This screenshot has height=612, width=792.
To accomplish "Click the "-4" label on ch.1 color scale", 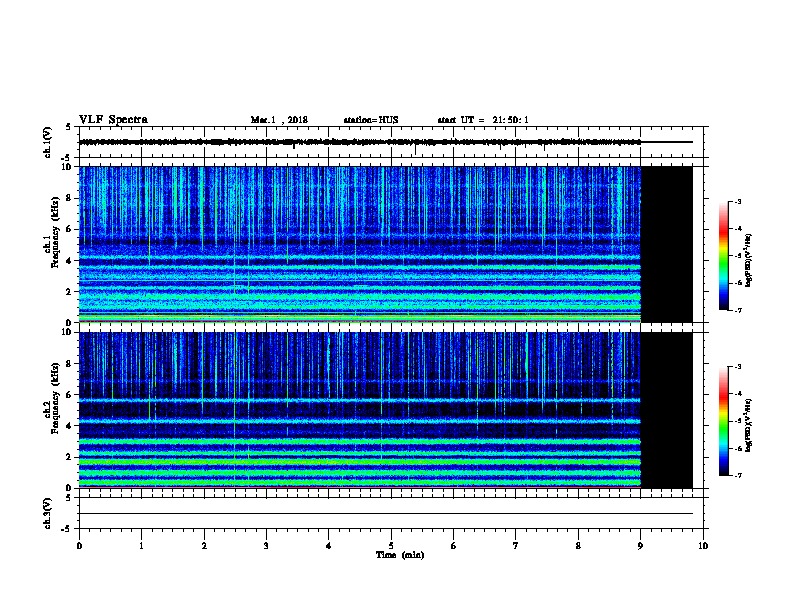I will tap(737, 229).
